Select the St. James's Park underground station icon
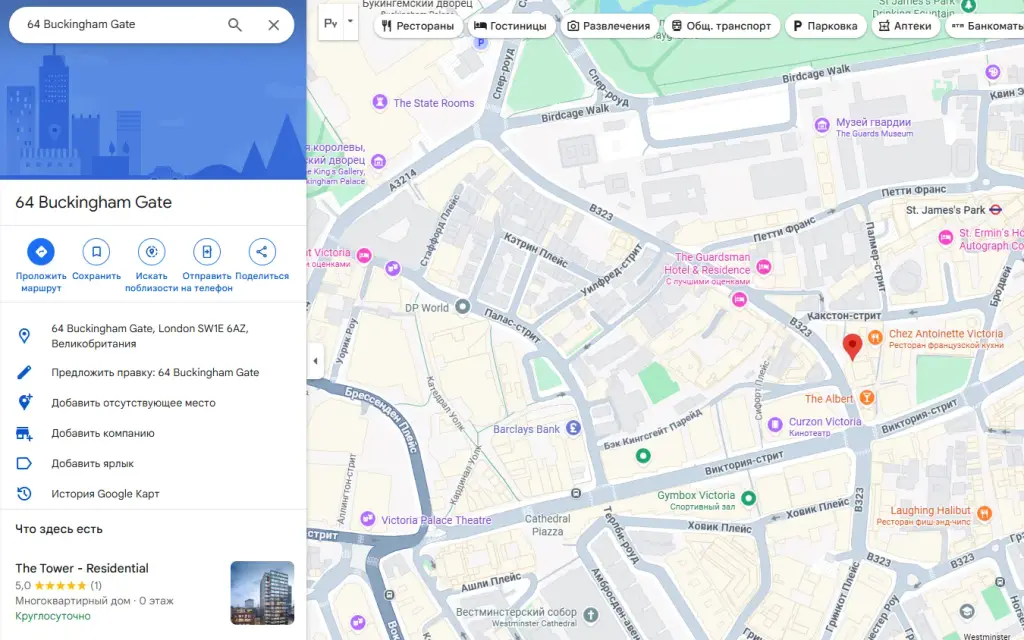The height and width of the screenshot is (640, 1024). click(995, 210)
